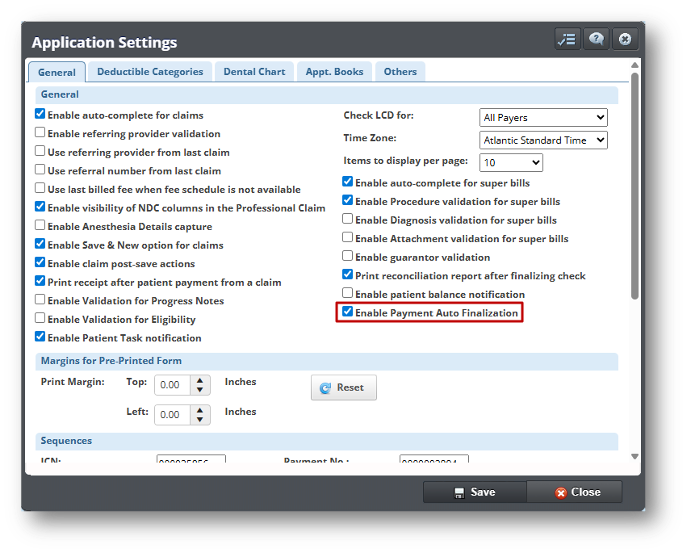Toggle Enable Payment Auto Finalization checkbox
This screenshot has height=554, width=688.
click(x=348, y=313)
